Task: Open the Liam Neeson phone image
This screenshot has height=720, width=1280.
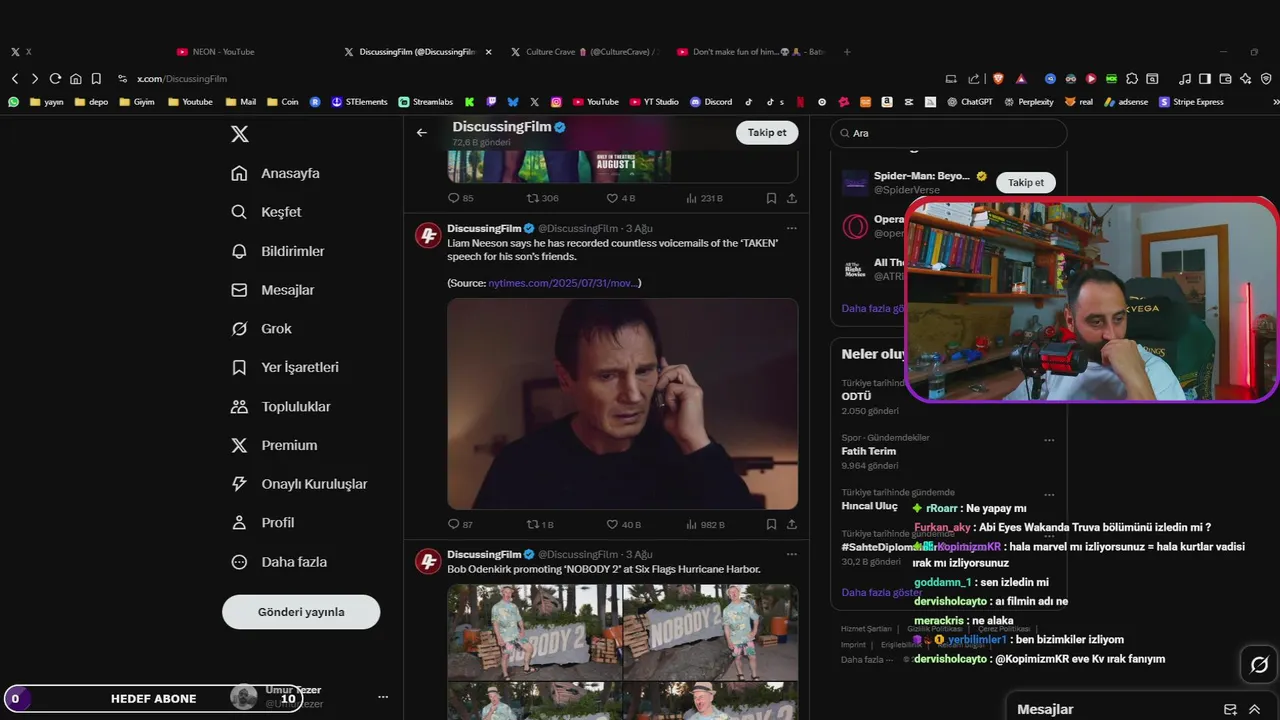Action: tap(622, 404)
